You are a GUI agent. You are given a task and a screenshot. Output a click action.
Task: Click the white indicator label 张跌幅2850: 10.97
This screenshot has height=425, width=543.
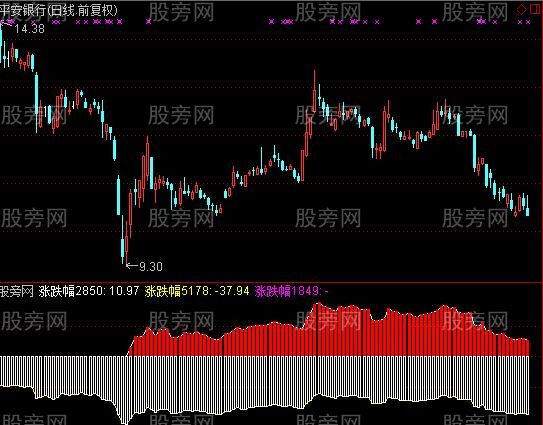tap(89, 291)
